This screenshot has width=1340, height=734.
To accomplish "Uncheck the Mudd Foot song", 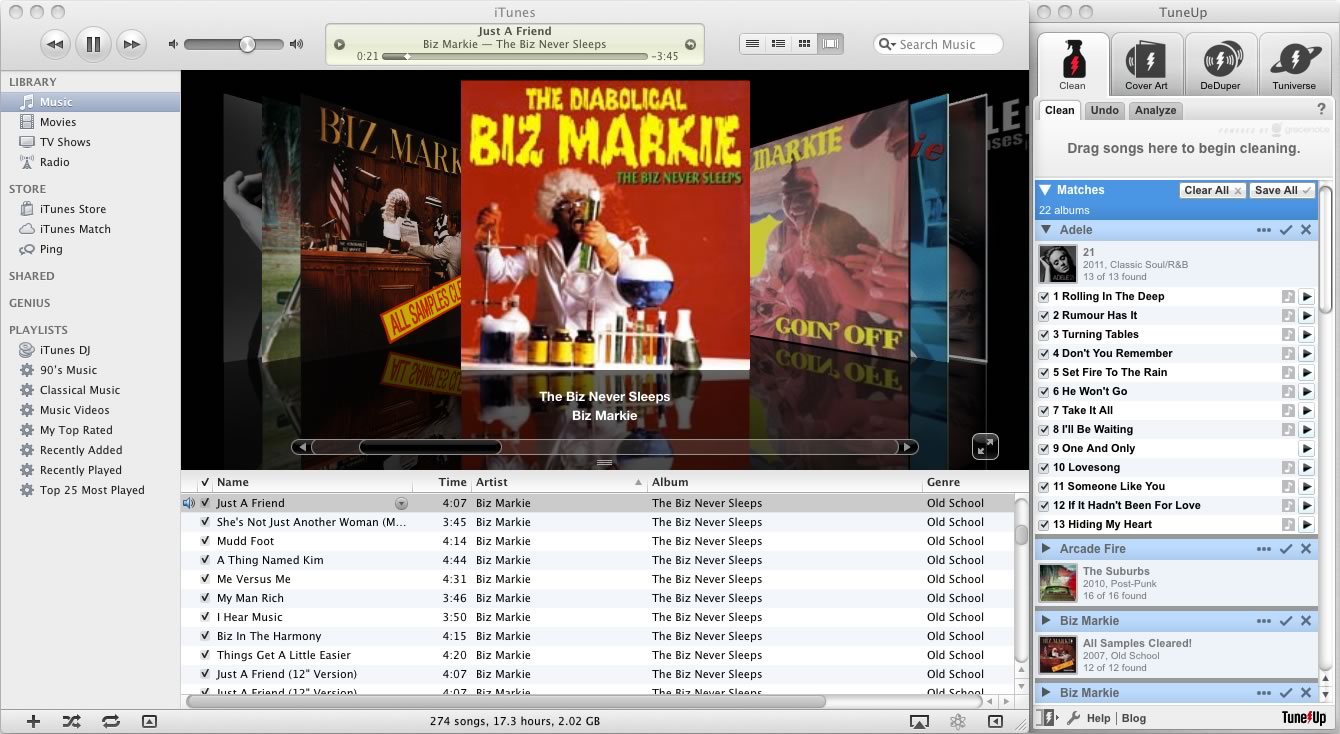I will click(205, 541).
